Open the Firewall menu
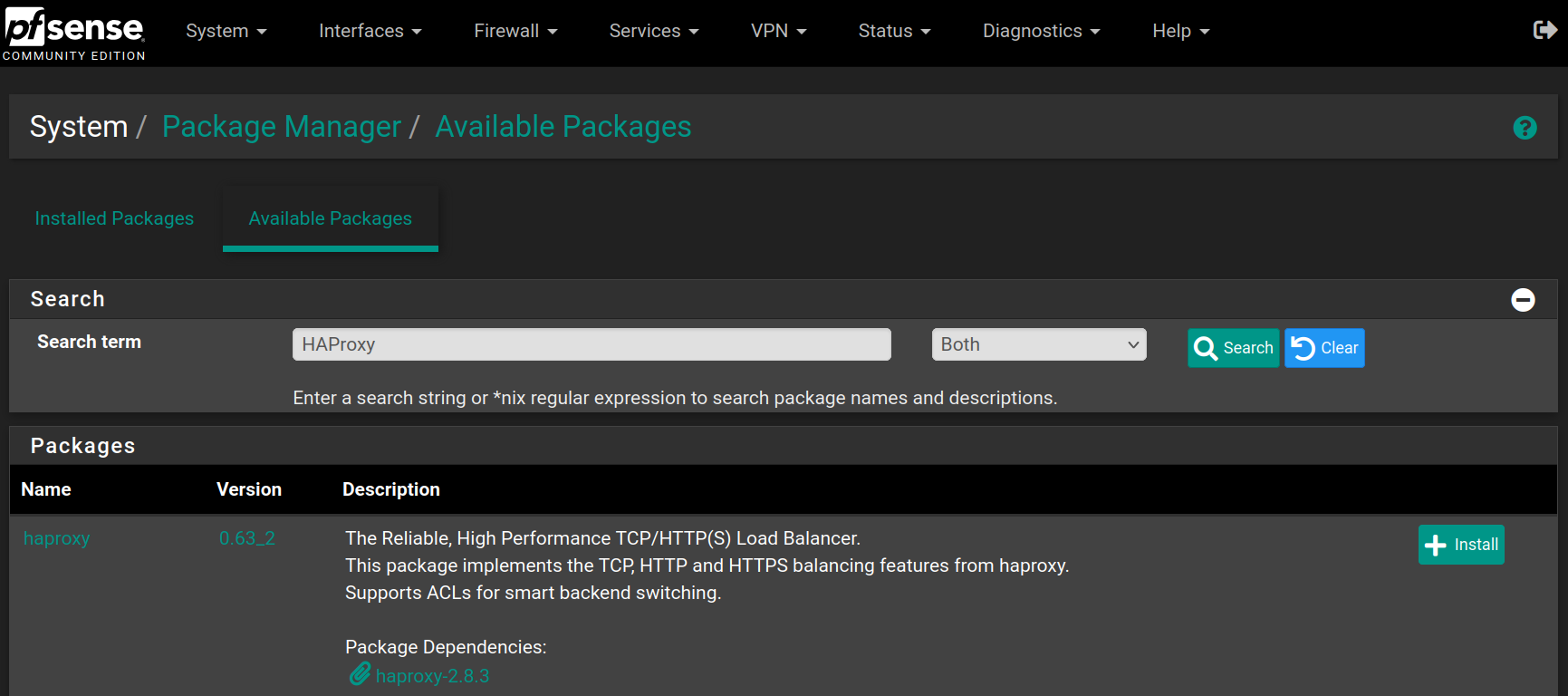1568x696 pixels. pos(515,31)
